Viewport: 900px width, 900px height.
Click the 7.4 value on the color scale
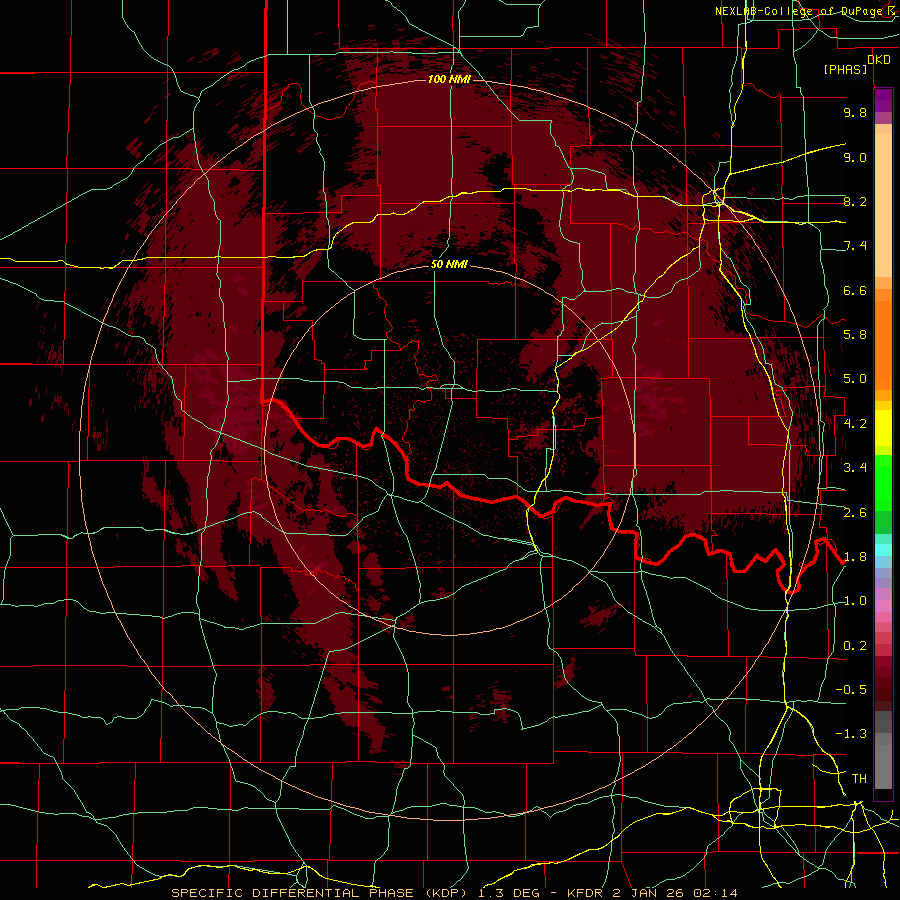(x=855, y=246)
